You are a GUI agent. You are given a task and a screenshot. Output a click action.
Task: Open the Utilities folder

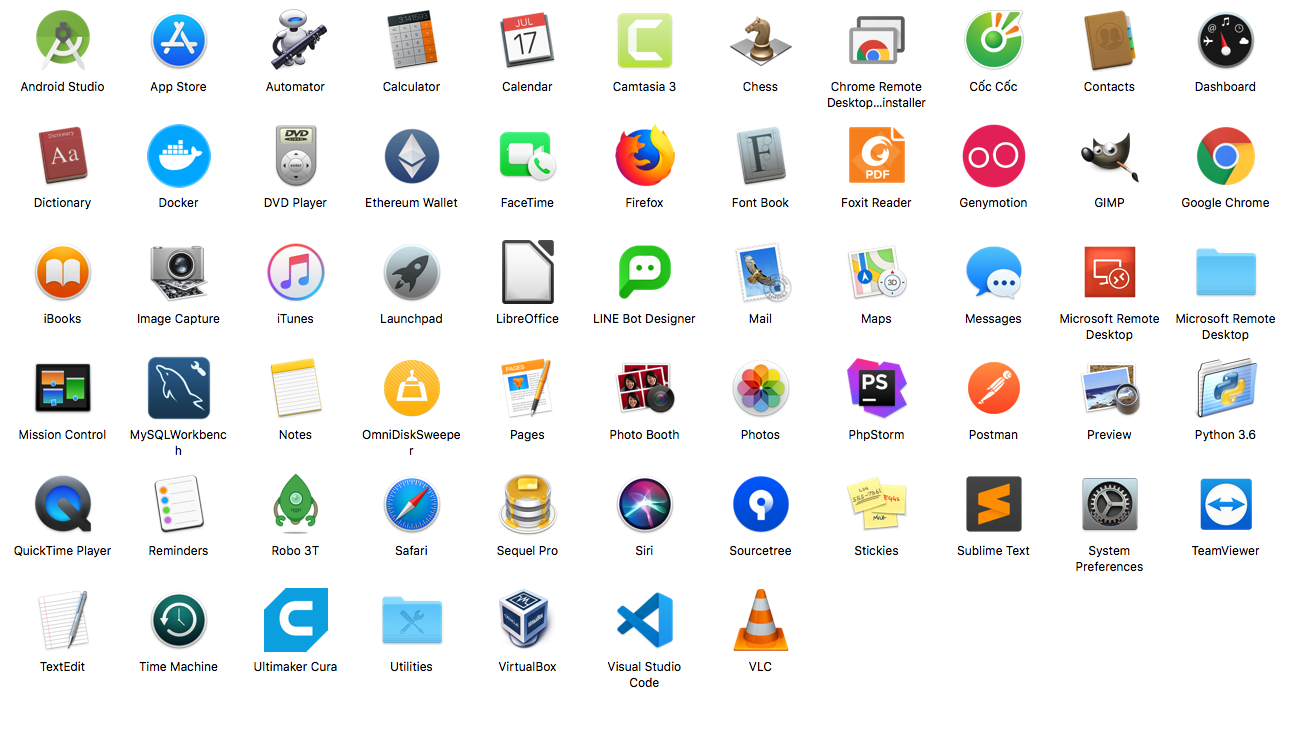click(x=411, y=620)
